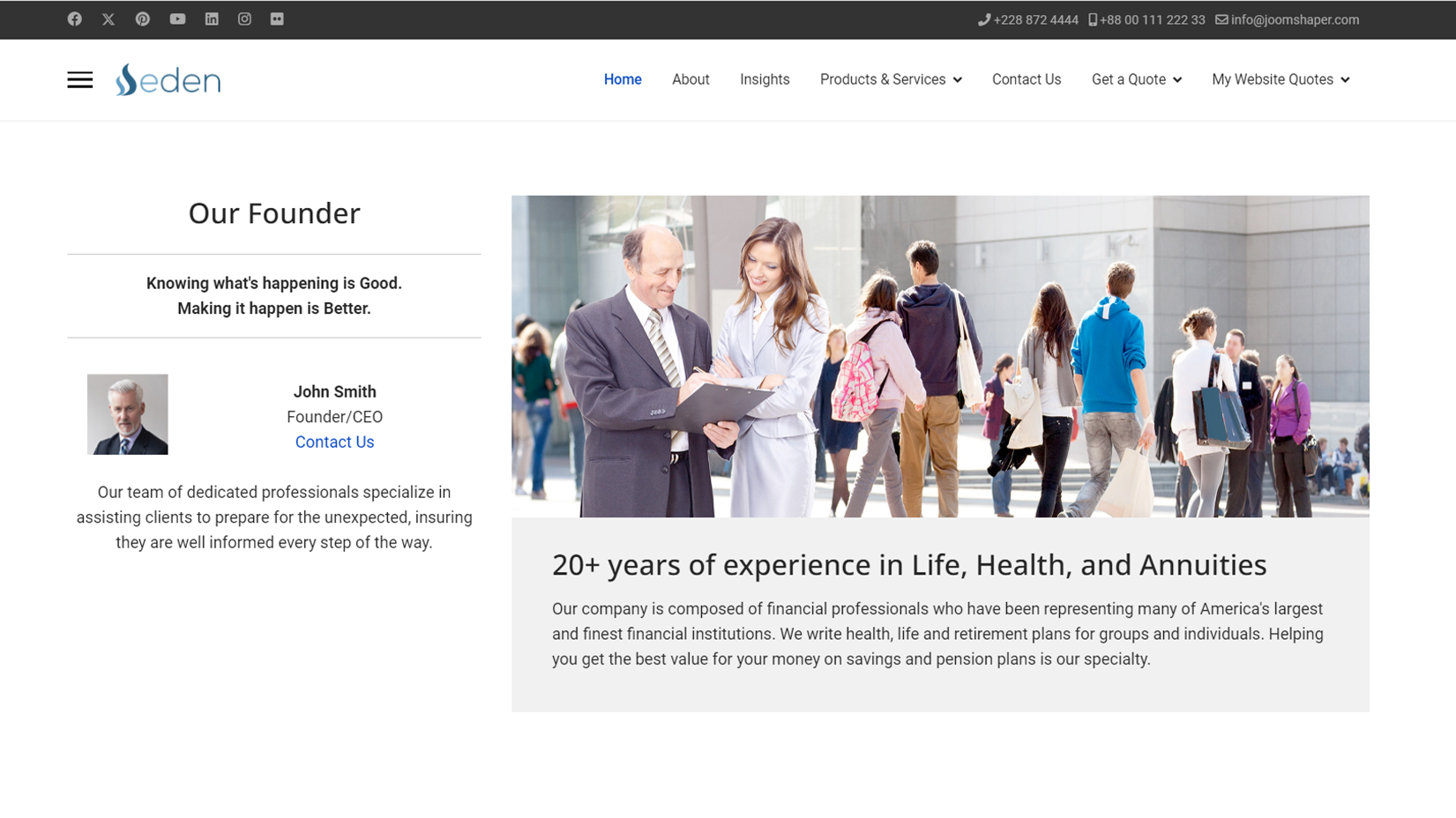1456x818 pixels.
Task: Open the LinkedIn social icon
Action: (212, 19)
